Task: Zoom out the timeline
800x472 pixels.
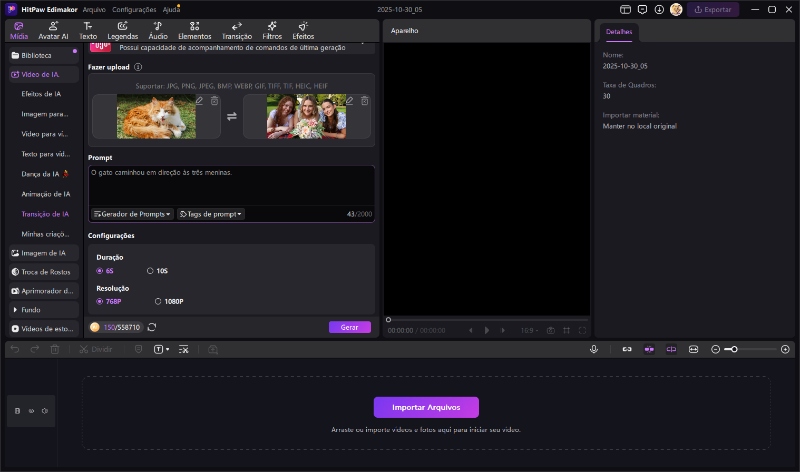Action: 716,350
